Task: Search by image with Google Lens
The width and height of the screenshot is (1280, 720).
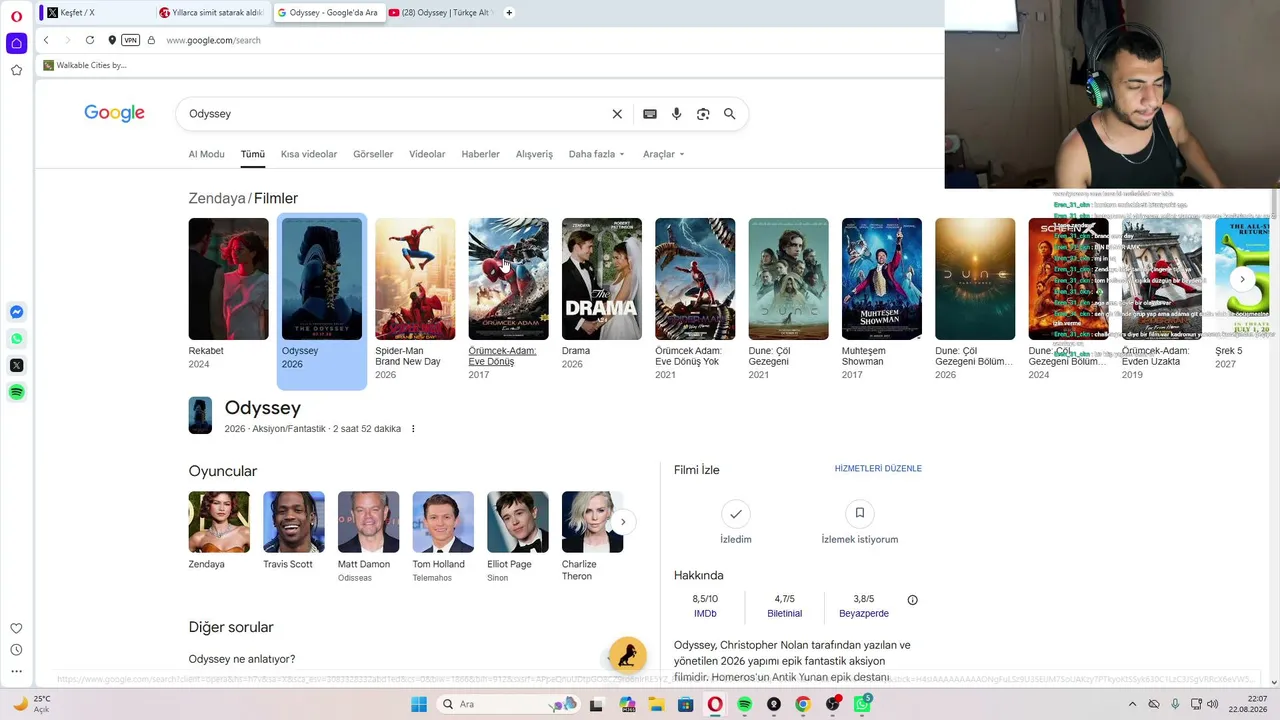Action: (703, 114)
